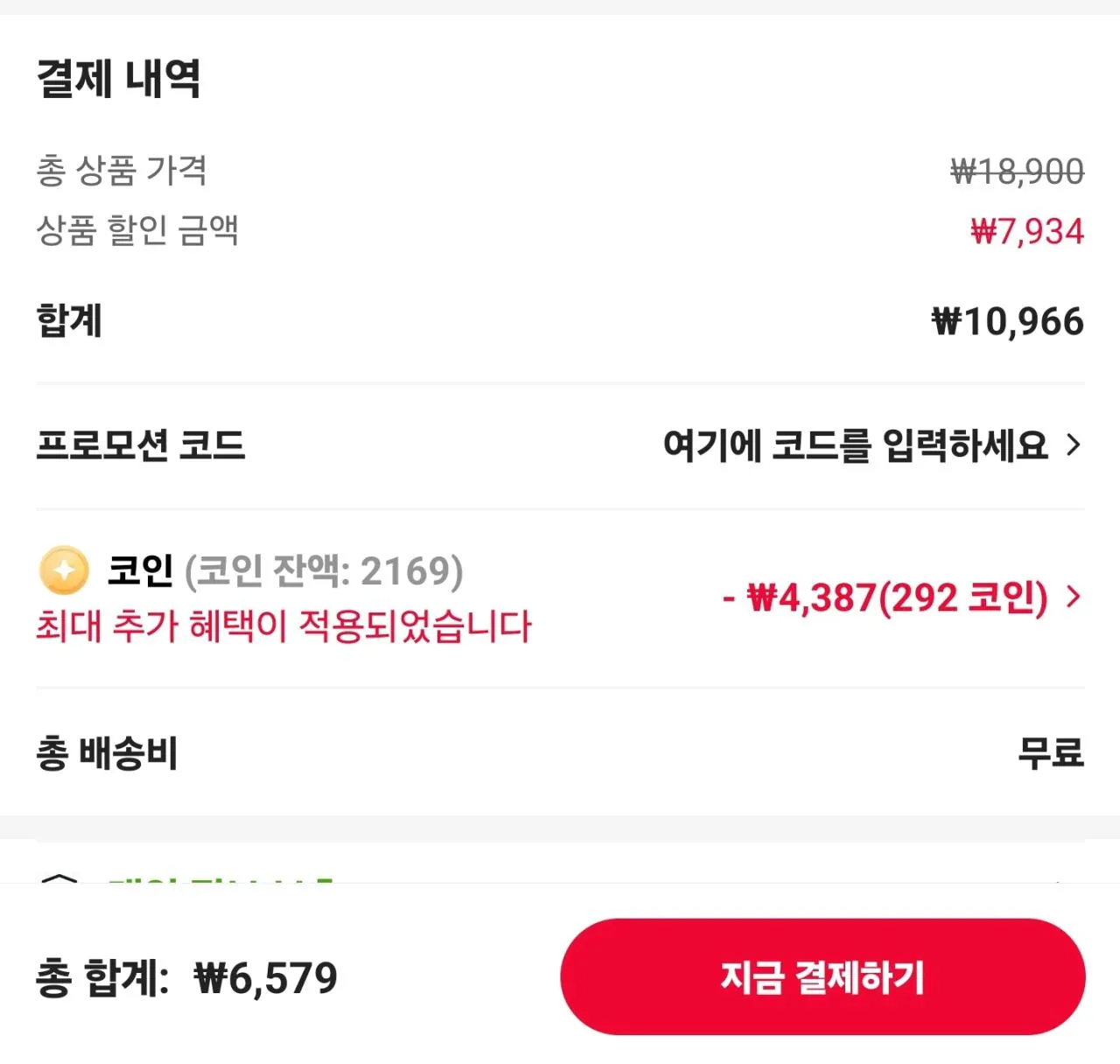Tap '여기에 코드를 입력하세요' to enter code

click(x=855, y=445)
